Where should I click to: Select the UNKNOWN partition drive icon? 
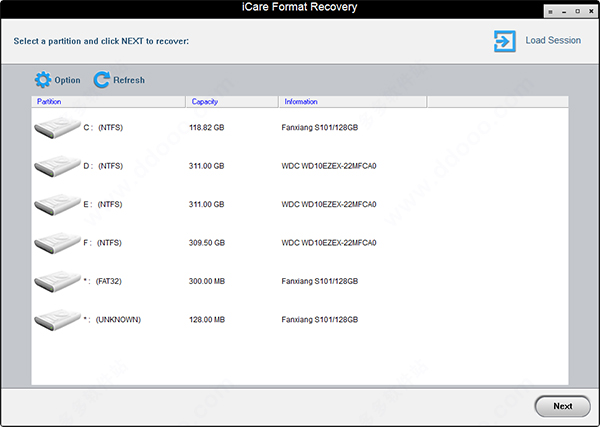57,320
